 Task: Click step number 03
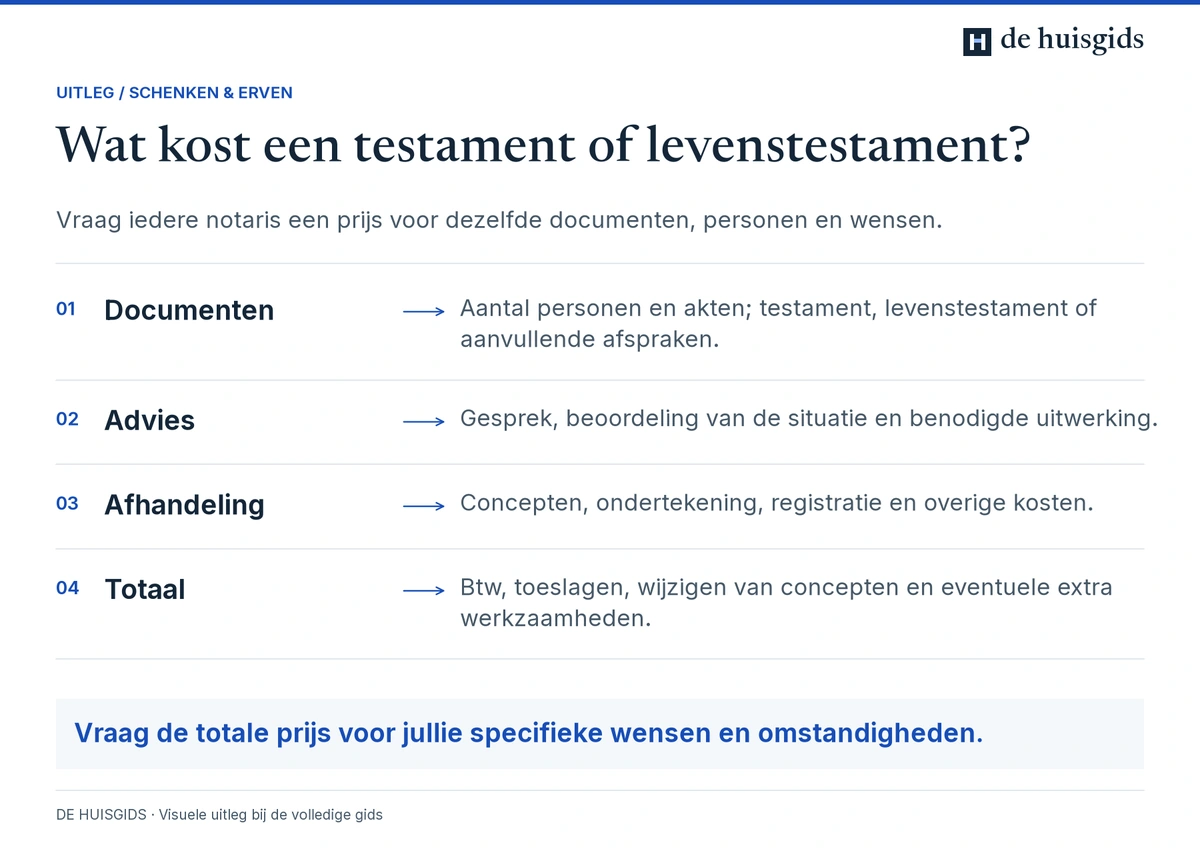click(67, 504)
